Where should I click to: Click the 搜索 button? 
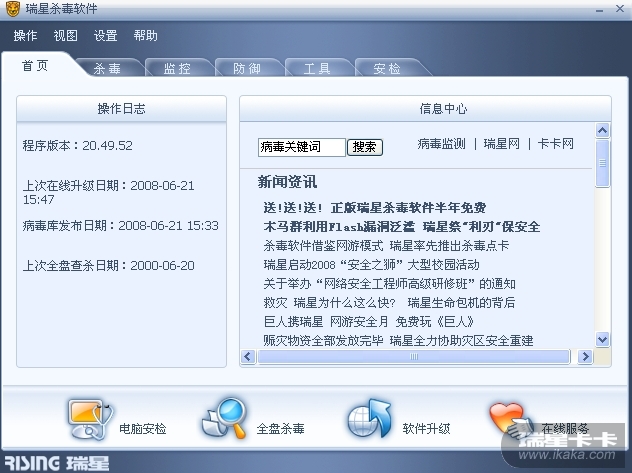[x=365, y=147]
